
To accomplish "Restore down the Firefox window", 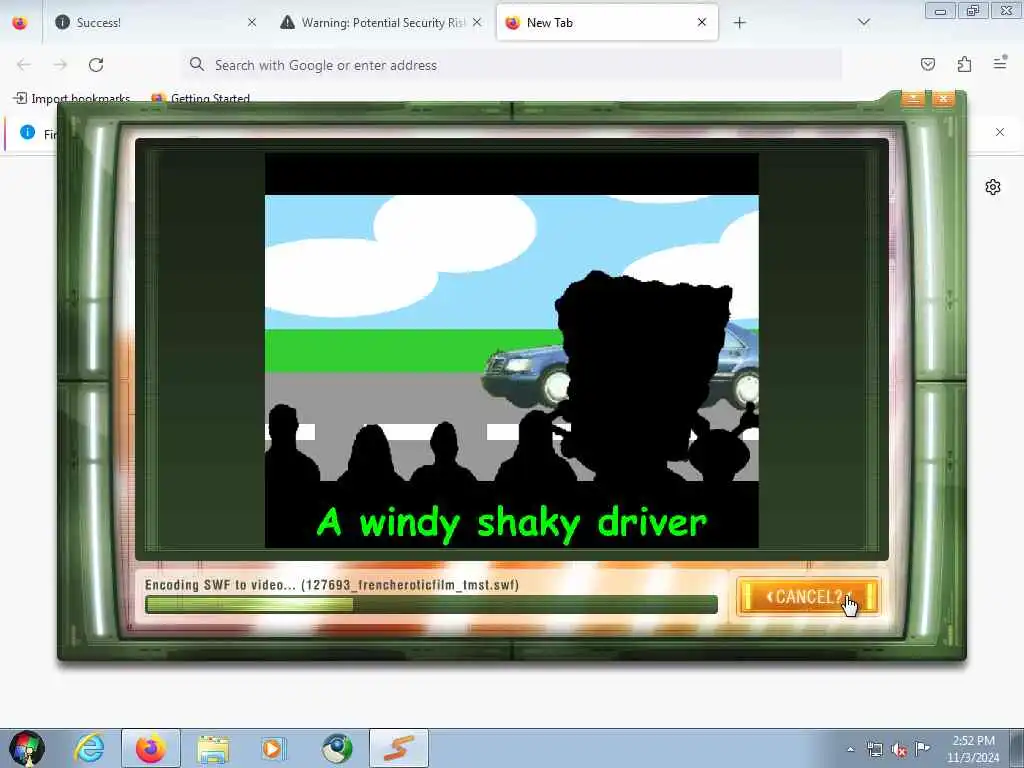I will pos(973,11).
